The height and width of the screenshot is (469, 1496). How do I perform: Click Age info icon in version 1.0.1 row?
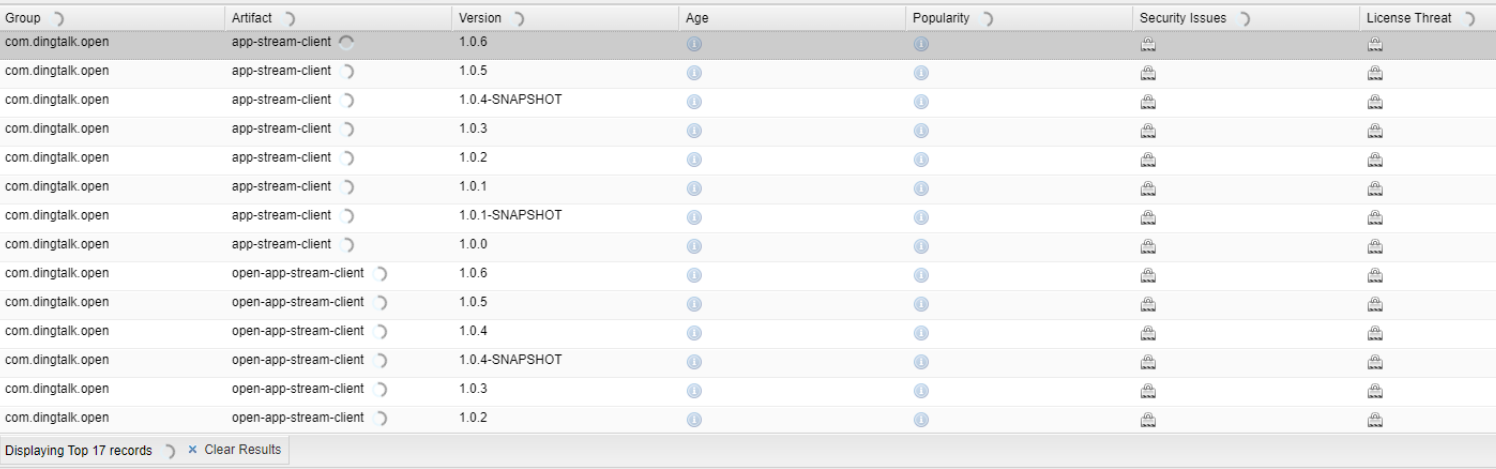pyautogui.click(x=694, y=189)
